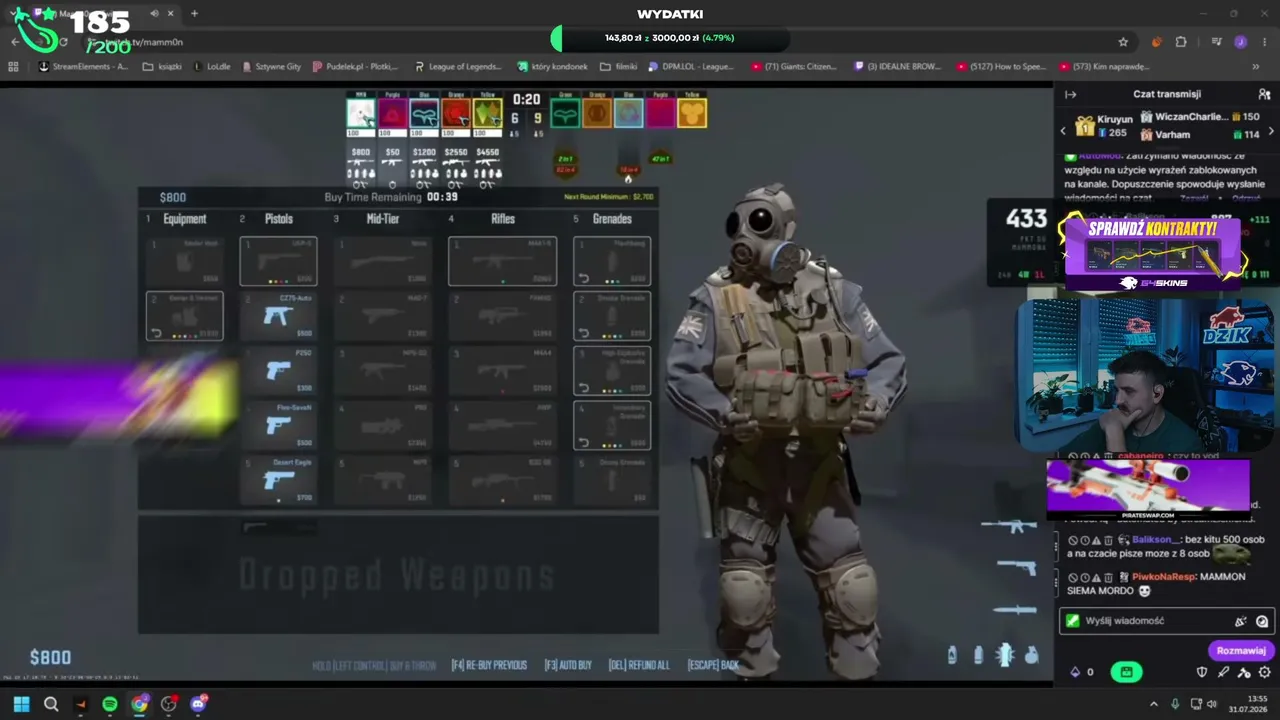Viewport: 1280px width, 720px height.
Task: Open the Windows Start menu
Action: point(21,704)
